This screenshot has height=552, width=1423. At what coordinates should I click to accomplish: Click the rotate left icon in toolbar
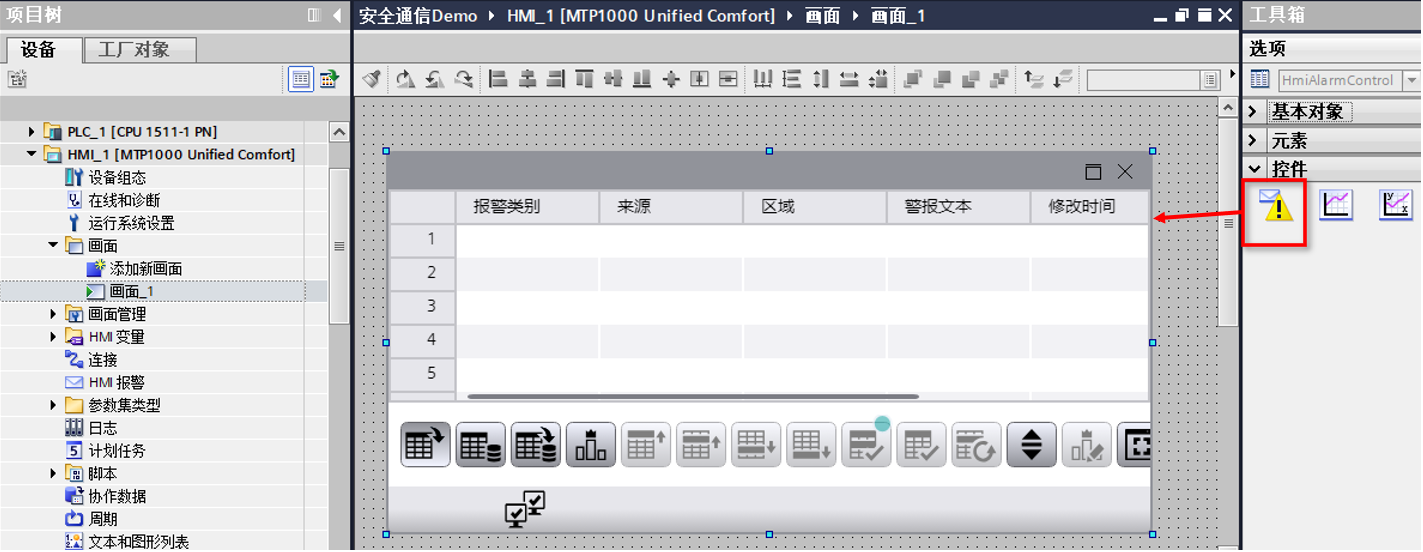[x=434, y=79]
